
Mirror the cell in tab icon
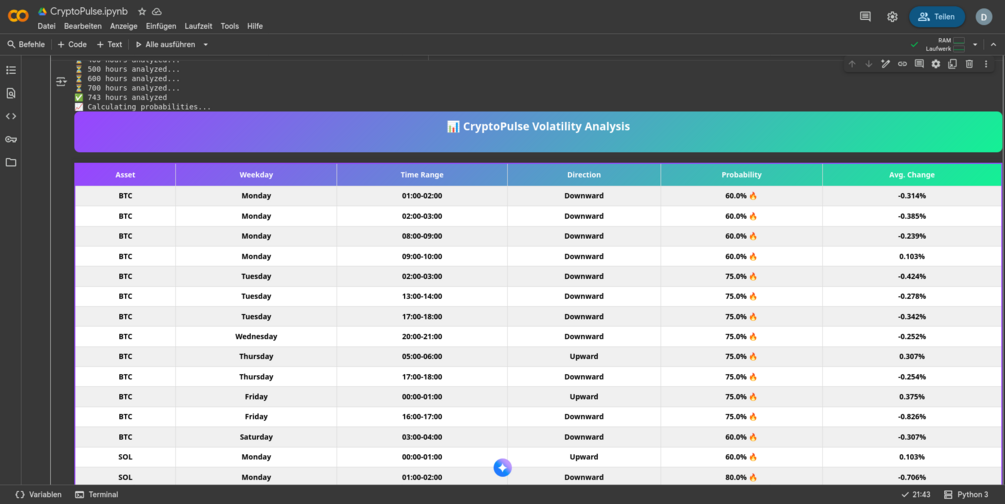[952, 64]
